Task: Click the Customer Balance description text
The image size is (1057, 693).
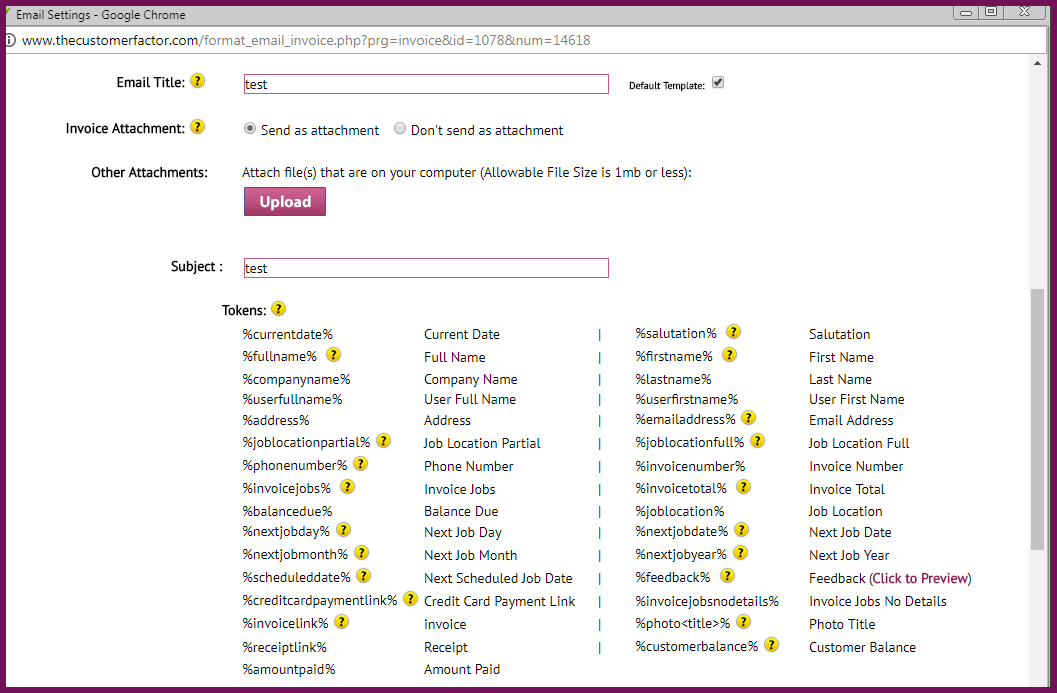Action: point(862,647)
